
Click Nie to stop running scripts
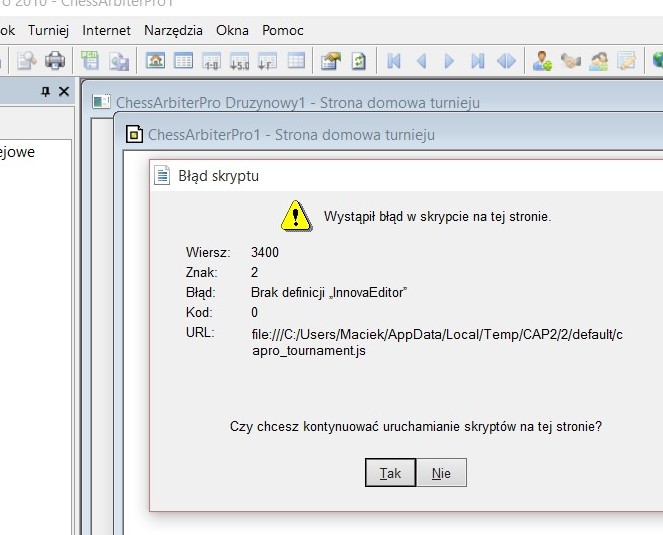(x=441, y=473)
